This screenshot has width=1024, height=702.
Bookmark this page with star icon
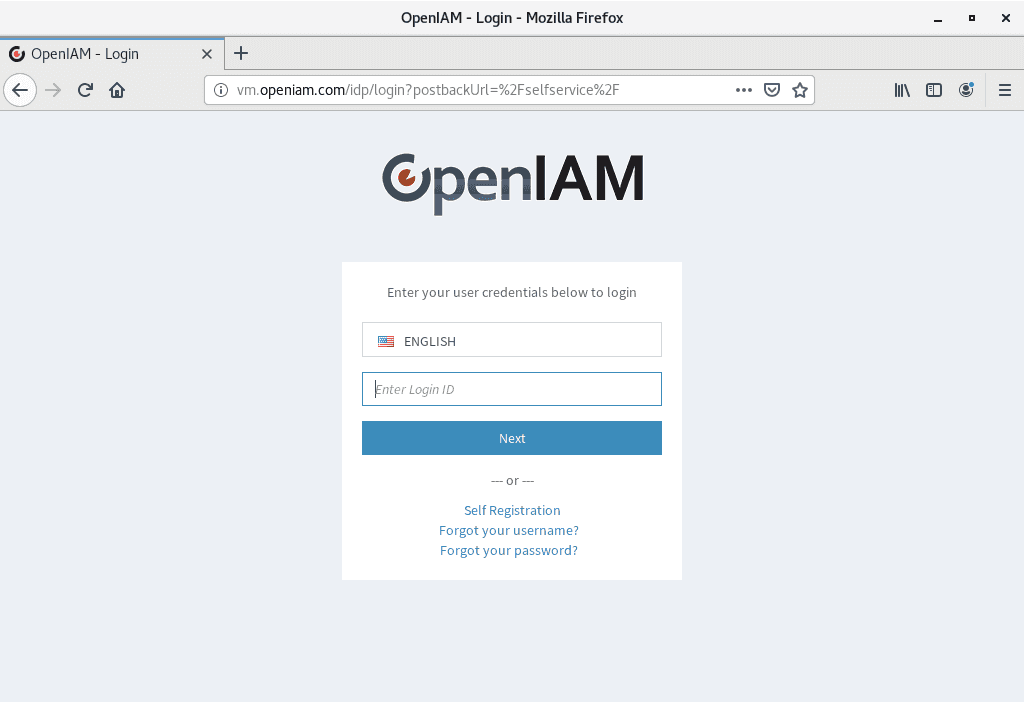point(800,90)
